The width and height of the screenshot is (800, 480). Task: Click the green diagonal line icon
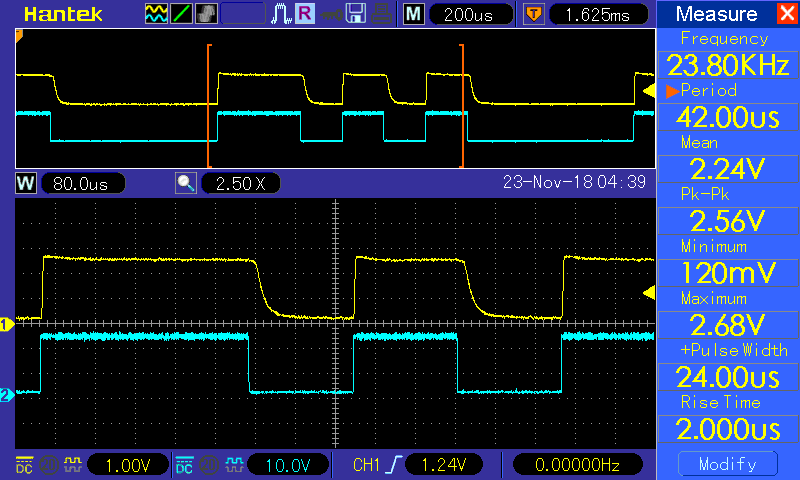182,14
